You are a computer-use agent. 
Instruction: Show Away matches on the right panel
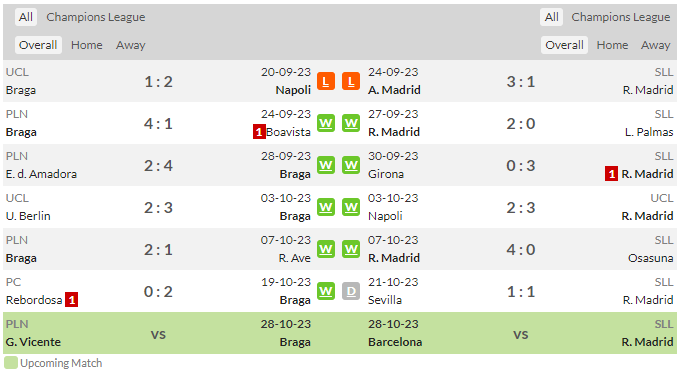655,45
